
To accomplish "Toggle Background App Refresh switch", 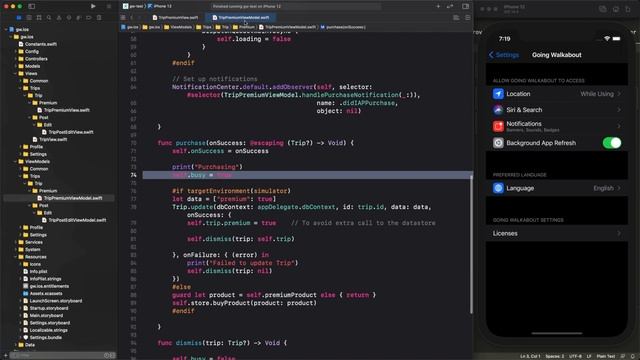I will pos(611,143).
